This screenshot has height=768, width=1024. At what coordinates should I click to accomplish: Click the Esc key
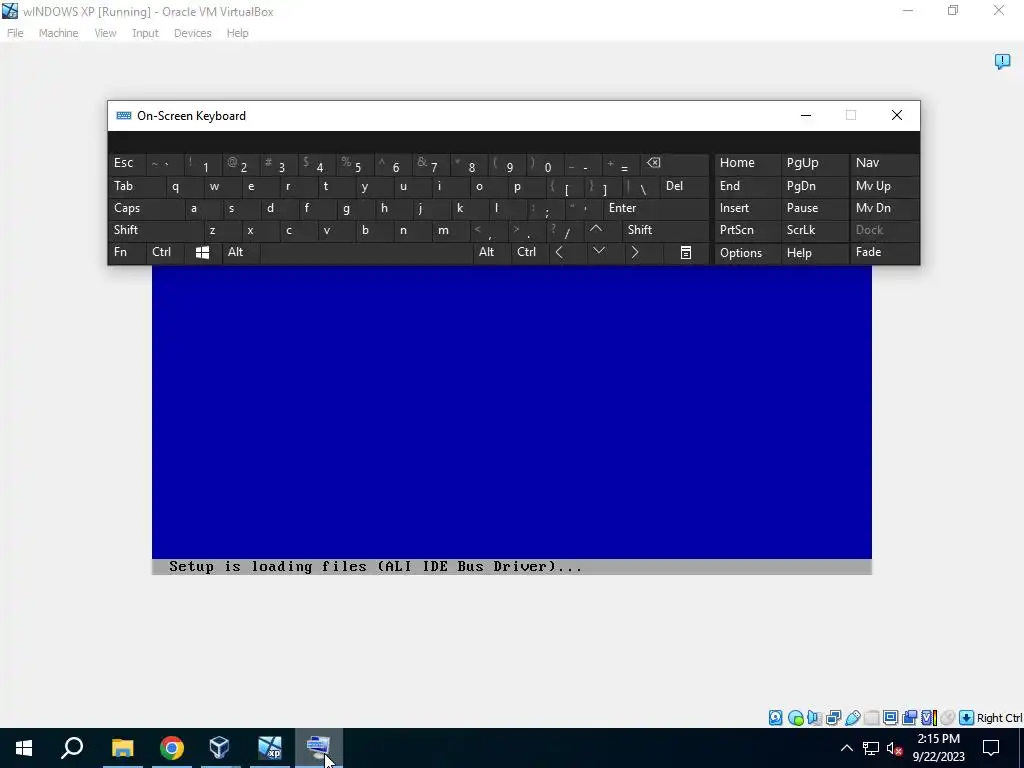tap(127, 163)
